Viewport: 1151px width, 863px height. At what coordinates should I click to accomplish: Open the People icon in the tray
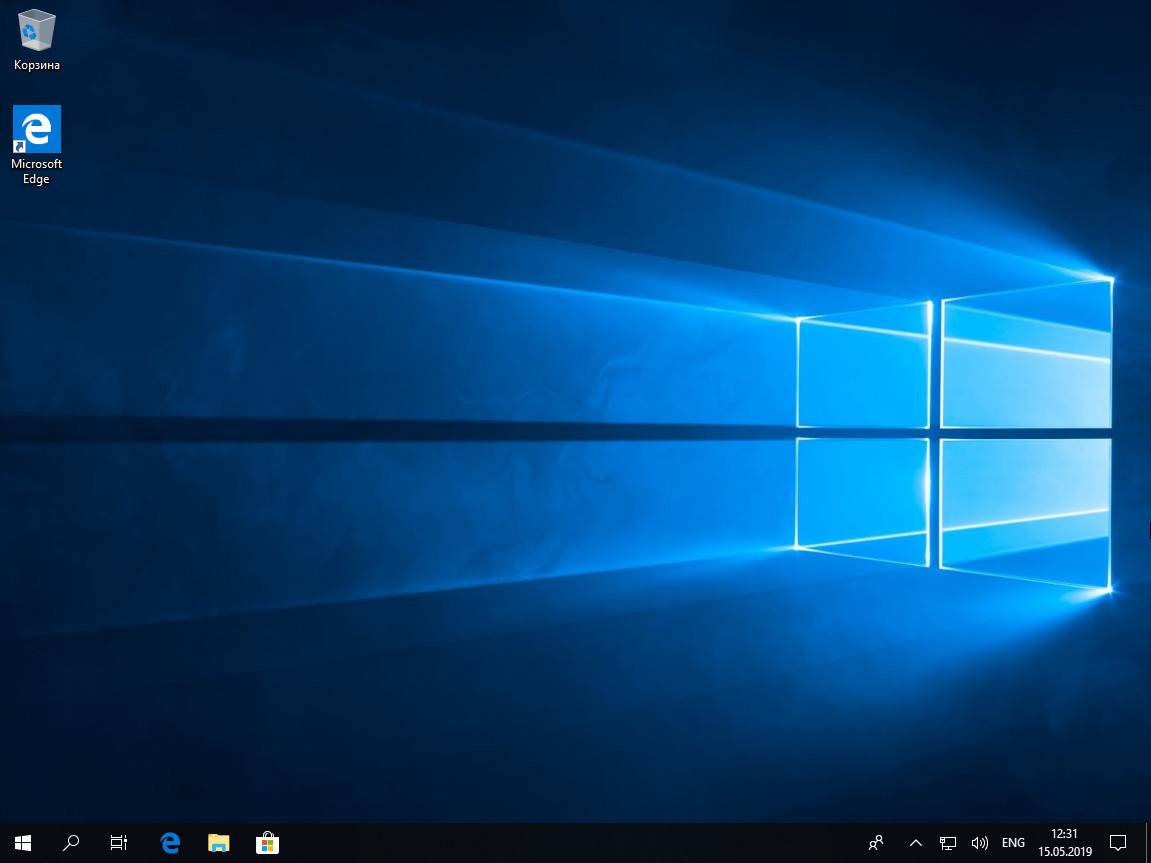coord(876,842)
